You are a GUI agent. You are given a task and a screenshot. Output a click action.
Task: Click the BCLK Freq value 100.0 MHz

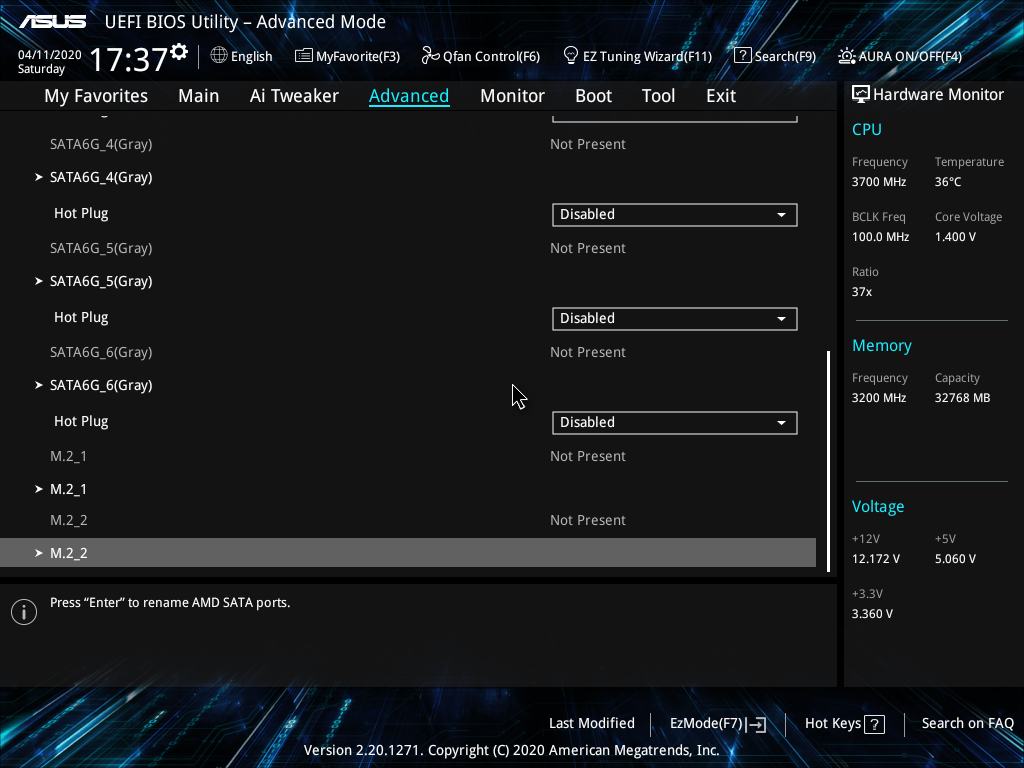880,237
